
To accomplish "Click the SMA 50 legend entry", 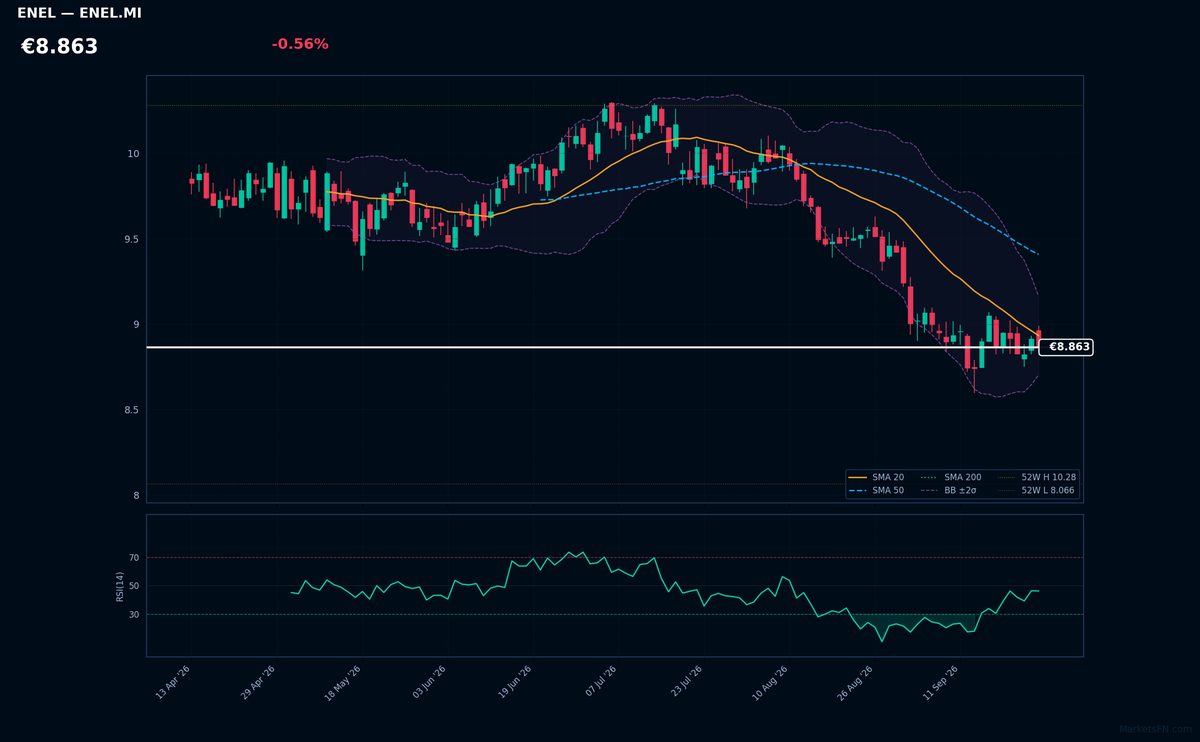I will (877, 491).
